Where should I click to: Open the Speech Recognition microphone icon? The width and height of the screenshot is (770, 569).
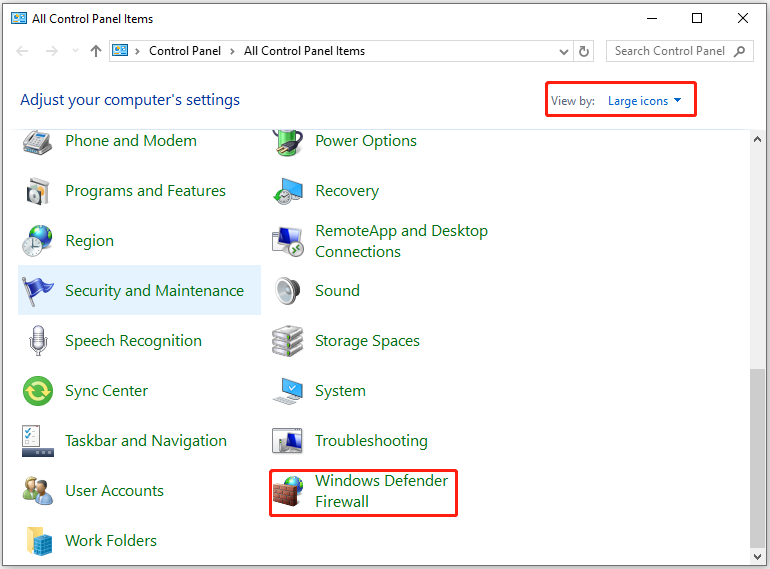38,341
